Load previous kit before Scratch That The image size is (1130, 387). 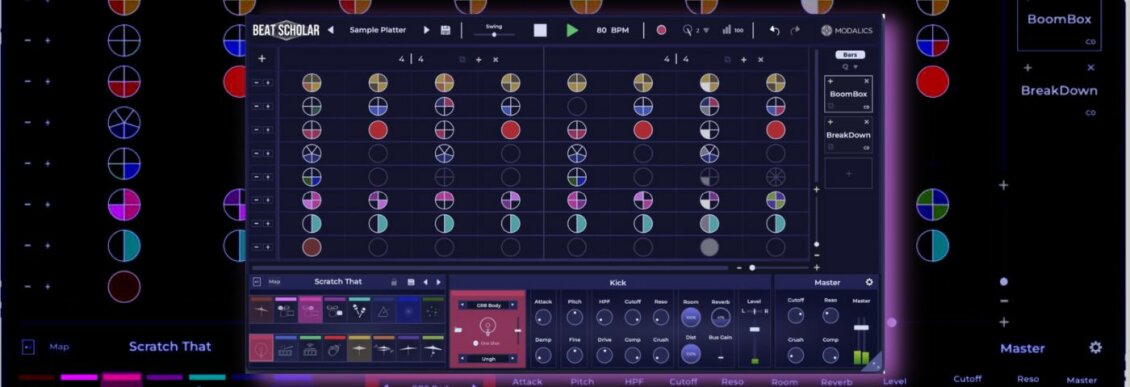[425, 282]
